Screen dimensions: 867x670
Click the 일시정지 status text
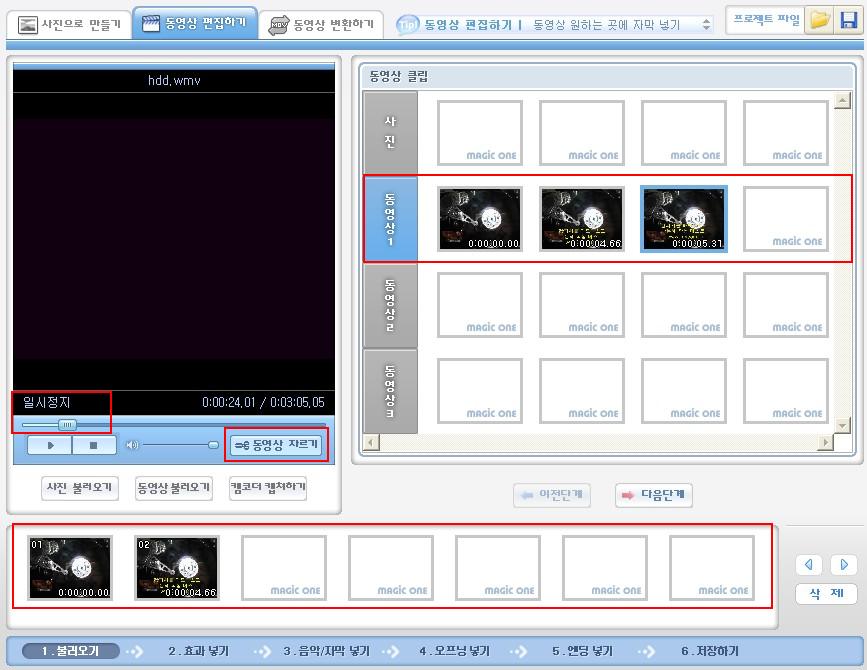tap(46, 402)
